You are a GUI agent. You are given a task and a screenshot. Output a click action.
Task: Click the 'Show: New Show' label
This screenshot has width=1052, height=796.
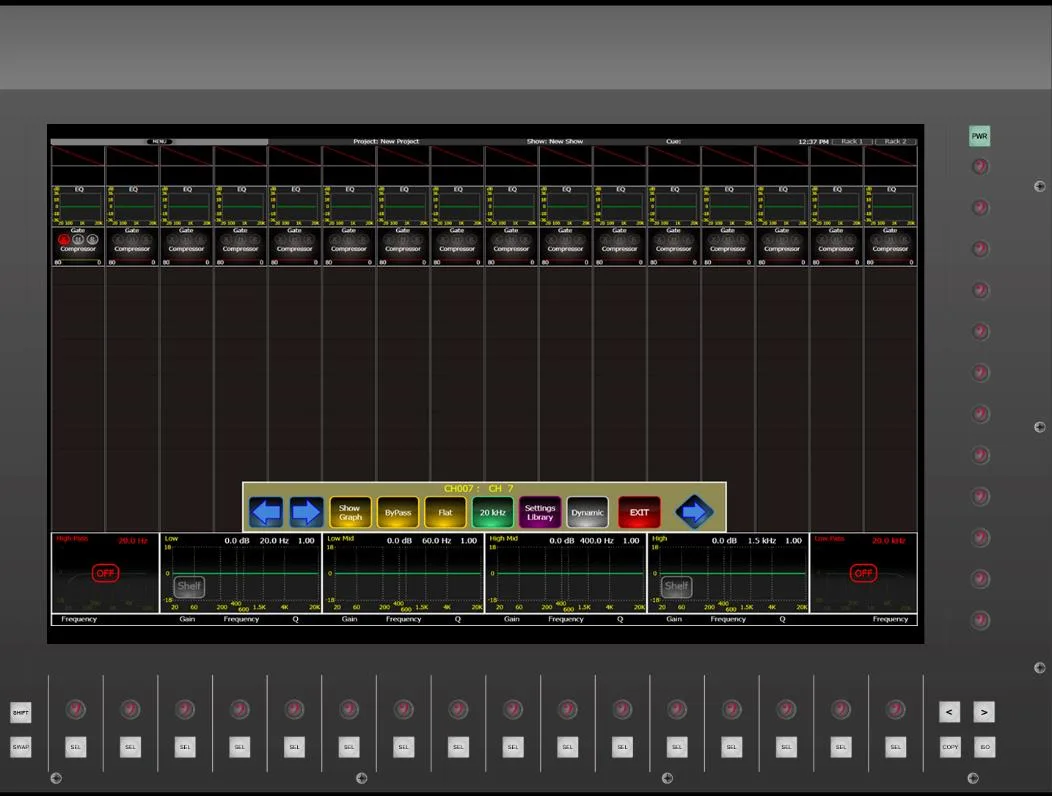(555, 142)
